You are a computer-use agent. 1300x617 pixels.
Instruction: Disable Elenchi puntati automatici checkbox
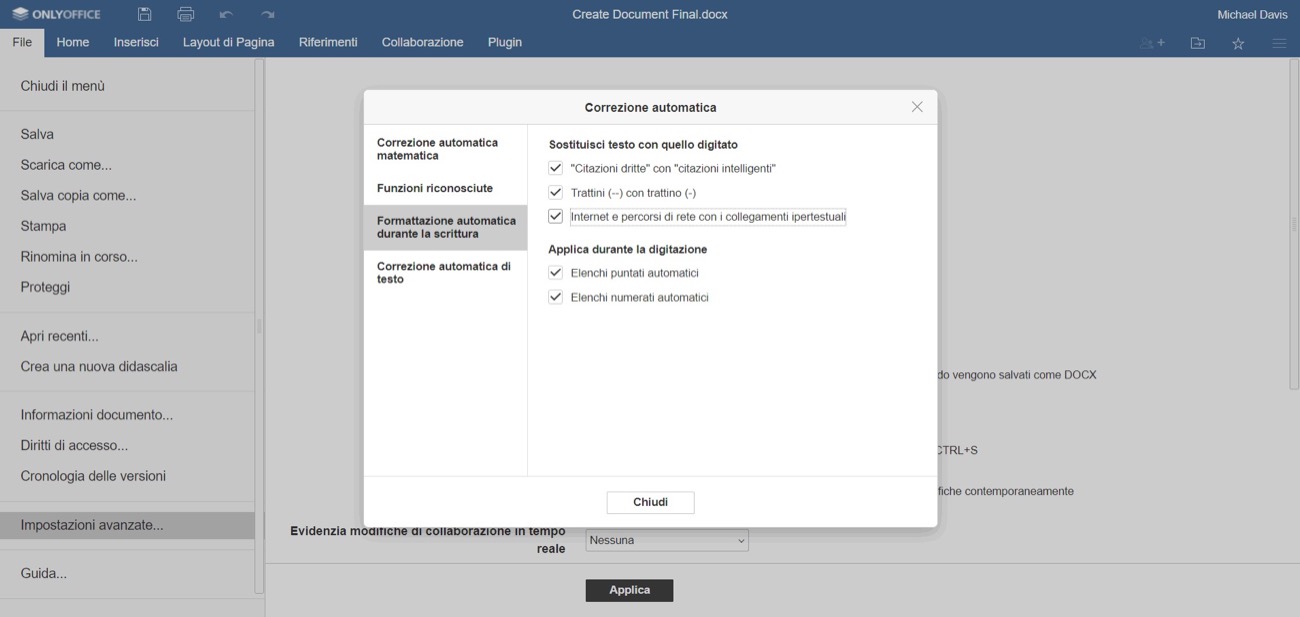556,272
